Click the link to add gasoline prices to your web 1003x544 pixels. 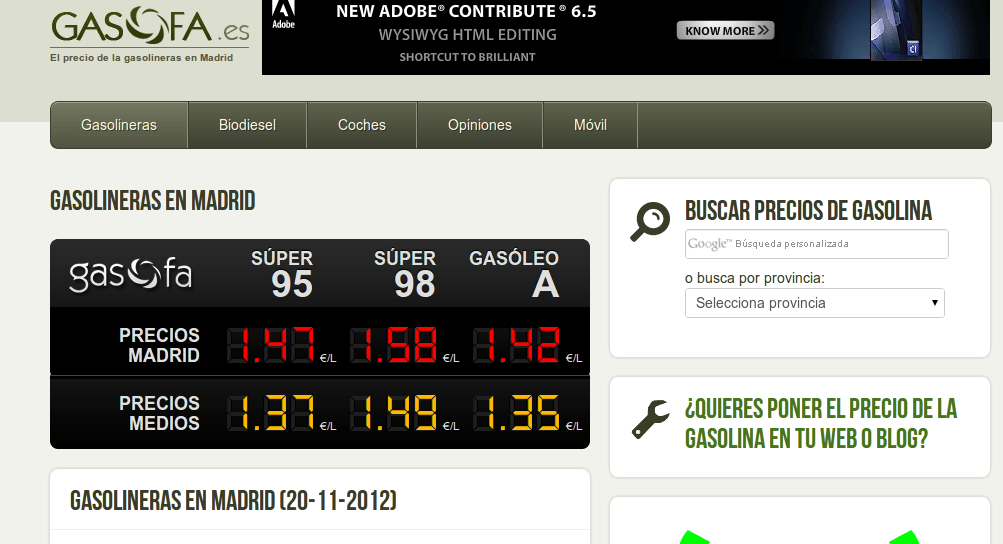(x=820, y=423)
